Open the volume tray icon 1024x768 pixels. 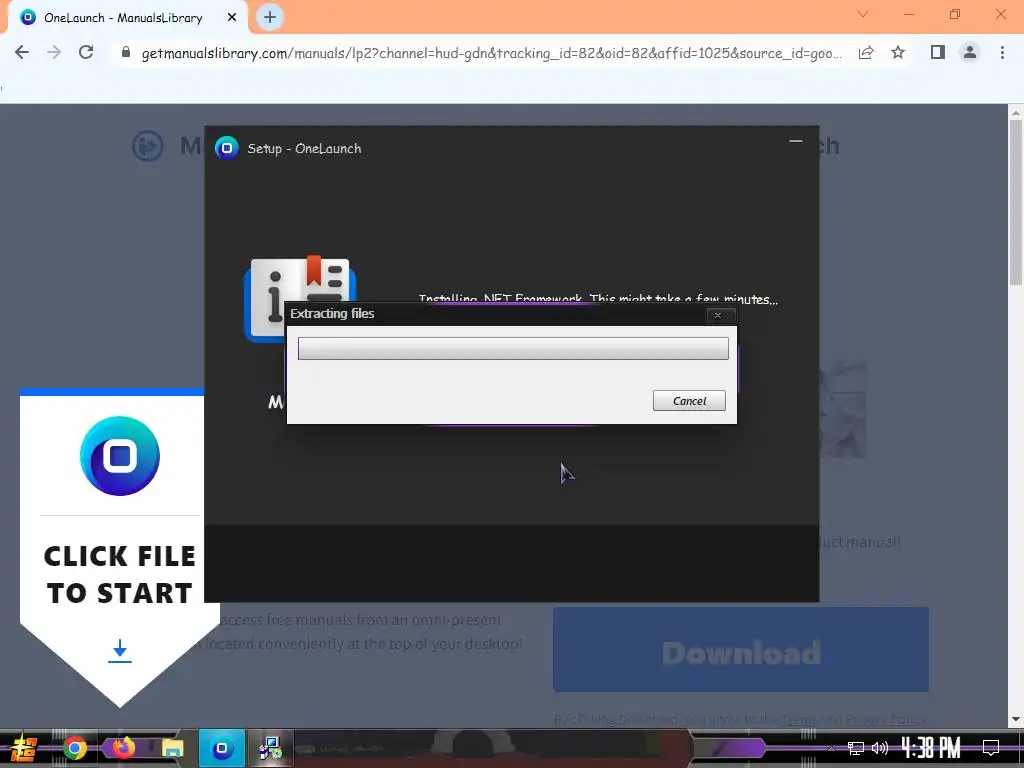(880, 748)
